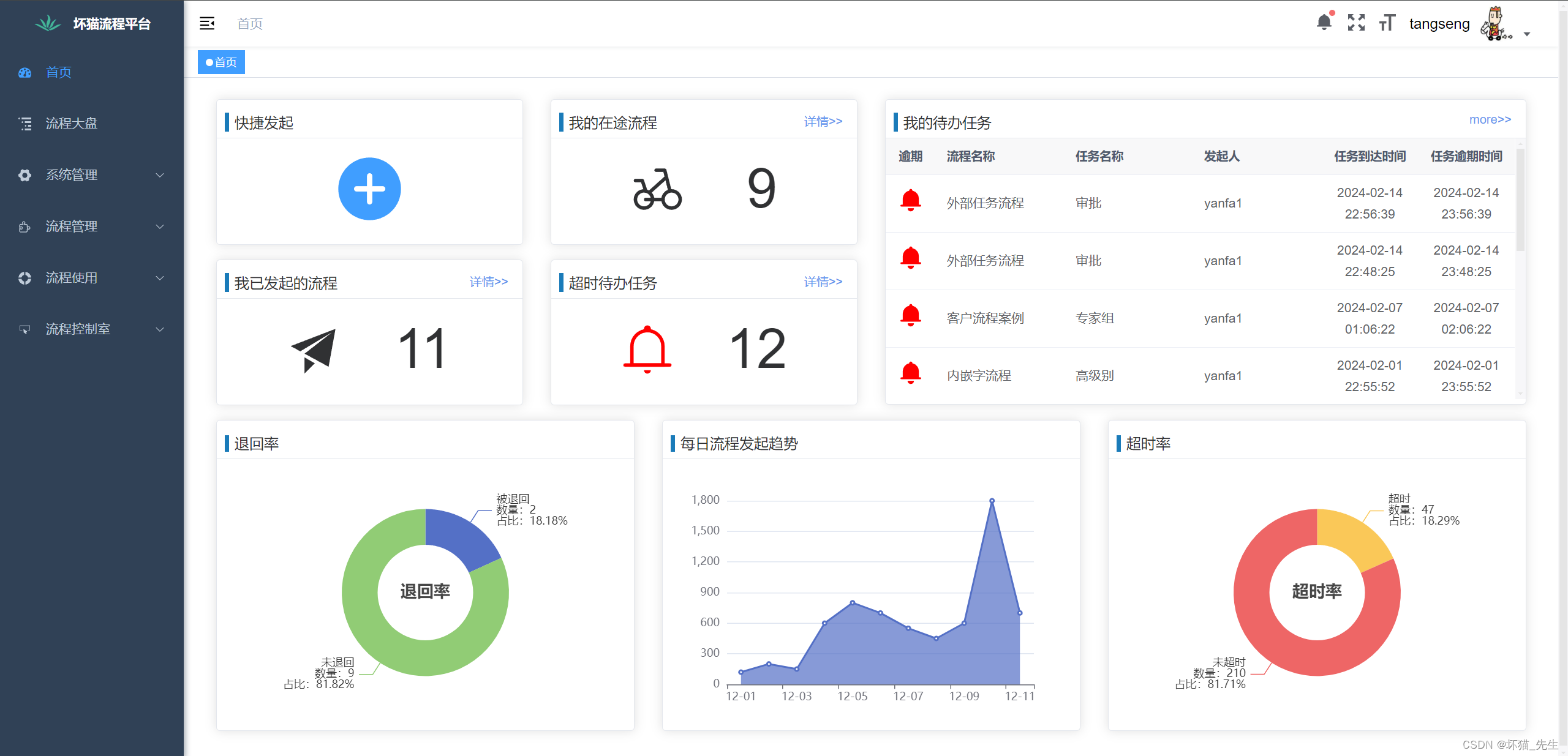Viewport: 1568px width, 756px height.
Task: Click the blue plus quick-launch button
Action: coord(369,189)
